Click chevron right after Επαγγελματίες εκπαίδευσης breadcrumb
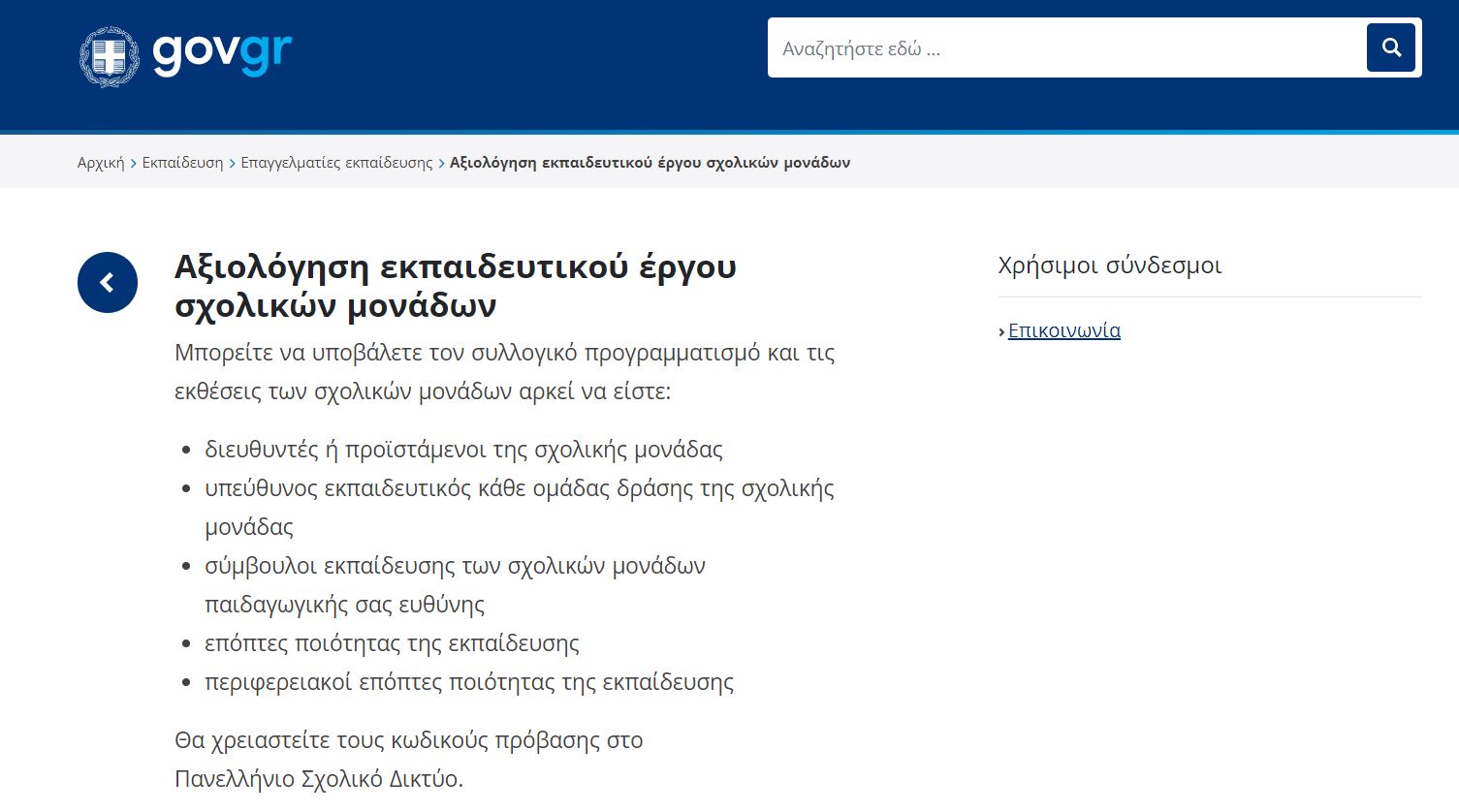Viewport: 1459px width, 812px height. (442, 163)
